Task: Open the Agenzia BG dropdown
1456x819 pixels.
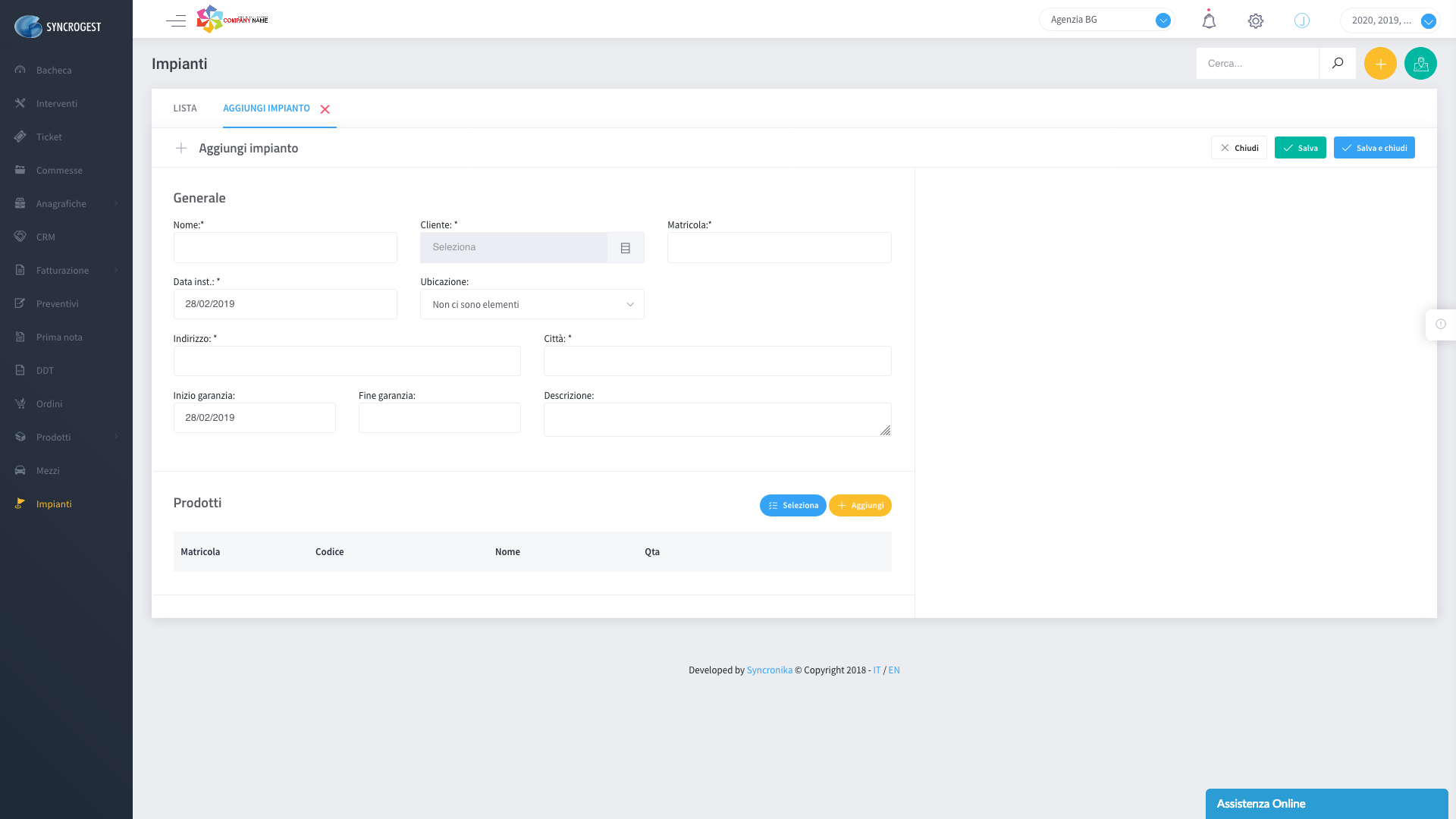Action: tap(1106, 20)
